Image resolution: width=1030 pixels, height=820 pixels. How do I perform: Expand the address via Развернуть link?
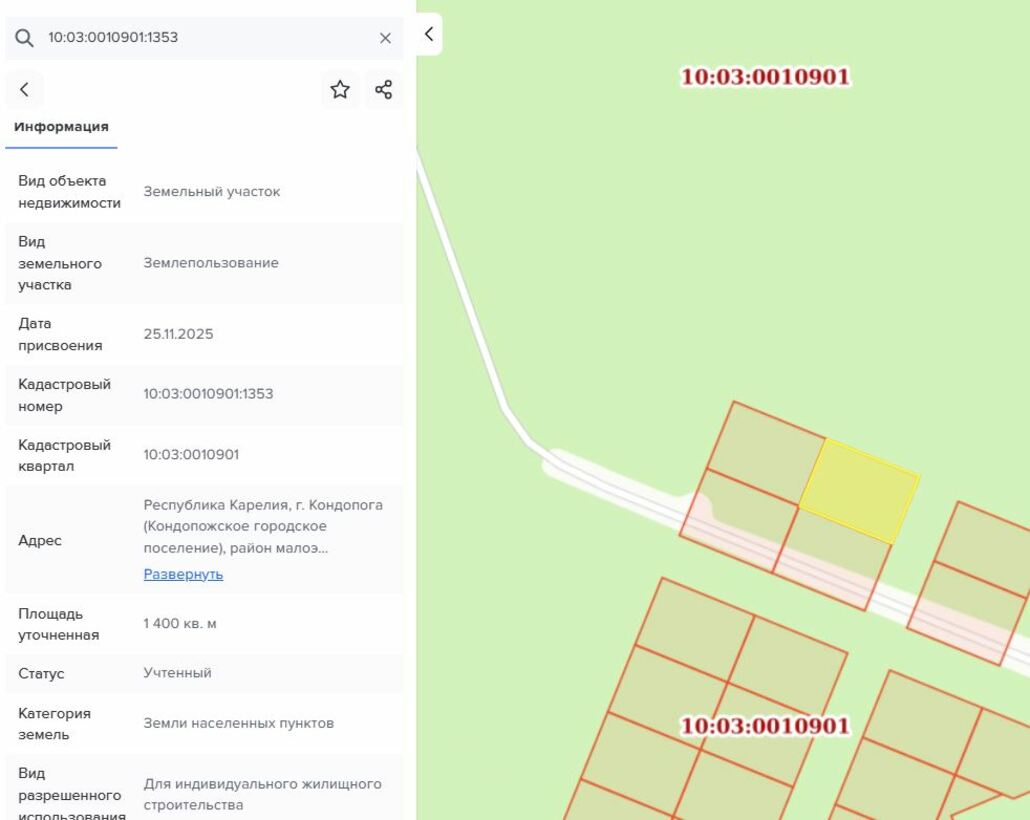[183, 574]
